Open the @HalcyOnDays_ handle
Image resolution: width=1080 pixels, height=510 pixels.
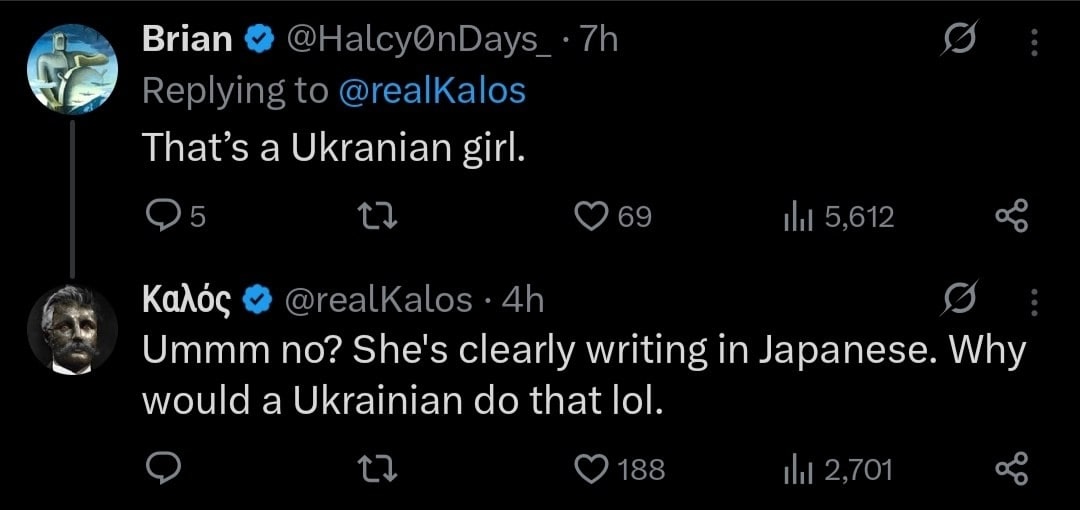(x=424, y=39)
